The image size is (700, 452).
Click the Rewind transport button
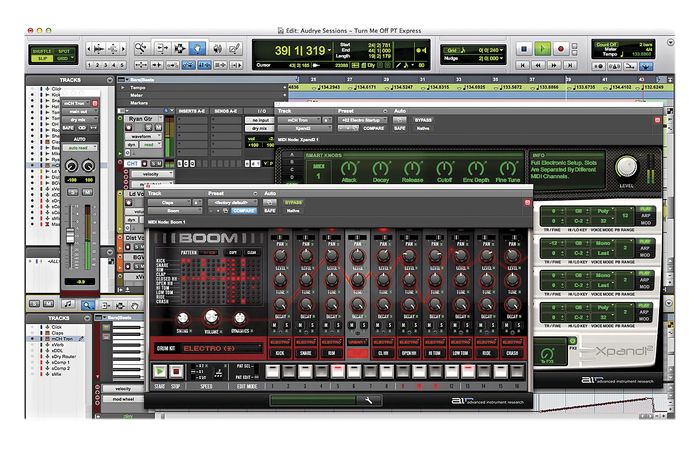click(x=538, y=65)
